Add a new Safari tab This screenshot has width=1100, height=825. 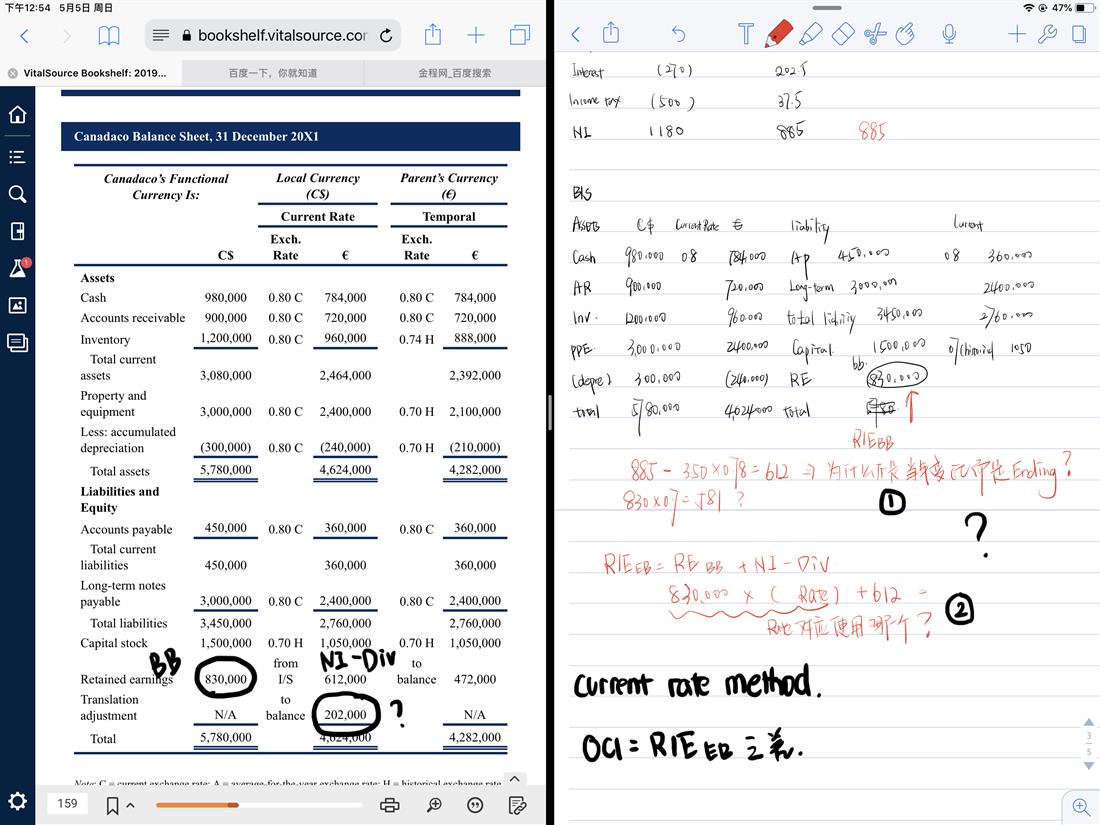tap(476, 35)
